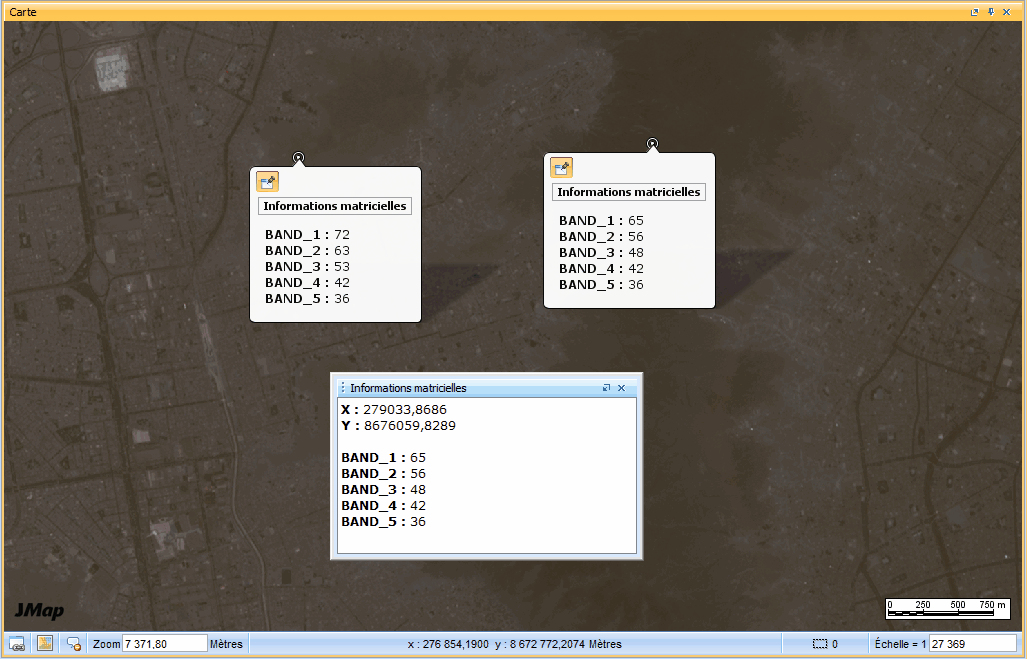Click the Informations matricielles header in right bubble

pos(629,192)
